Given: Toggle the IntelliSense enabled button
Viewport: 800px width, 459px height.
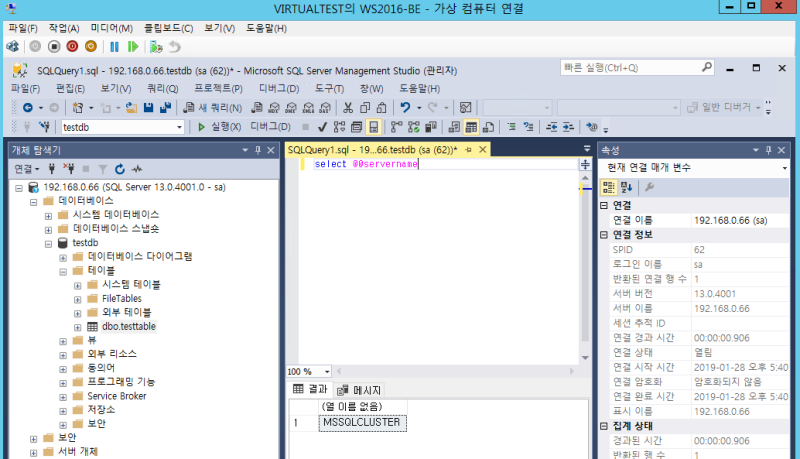Looking at the screenshot, I should pos(373,127).
